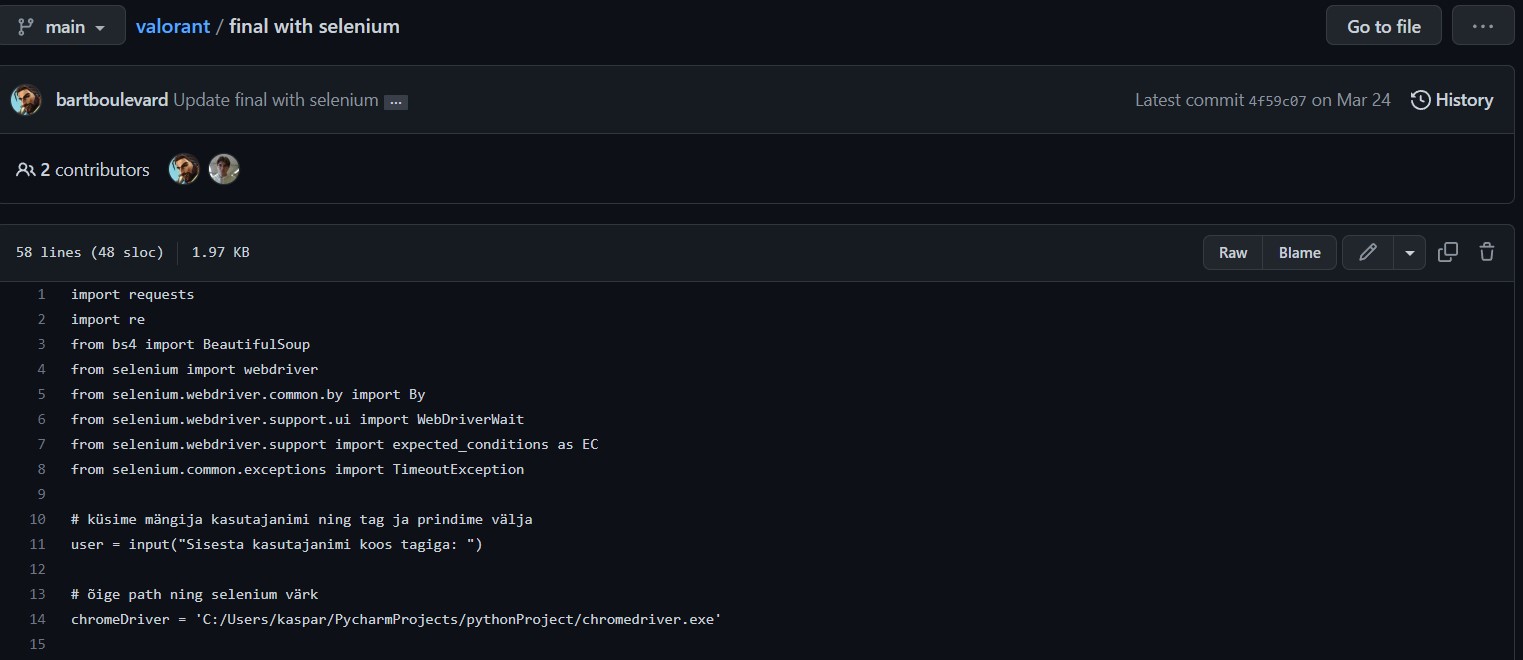This screenshot has height=660, width=1523.
Task: Click the Go to file button
Action: point(1383,27)
